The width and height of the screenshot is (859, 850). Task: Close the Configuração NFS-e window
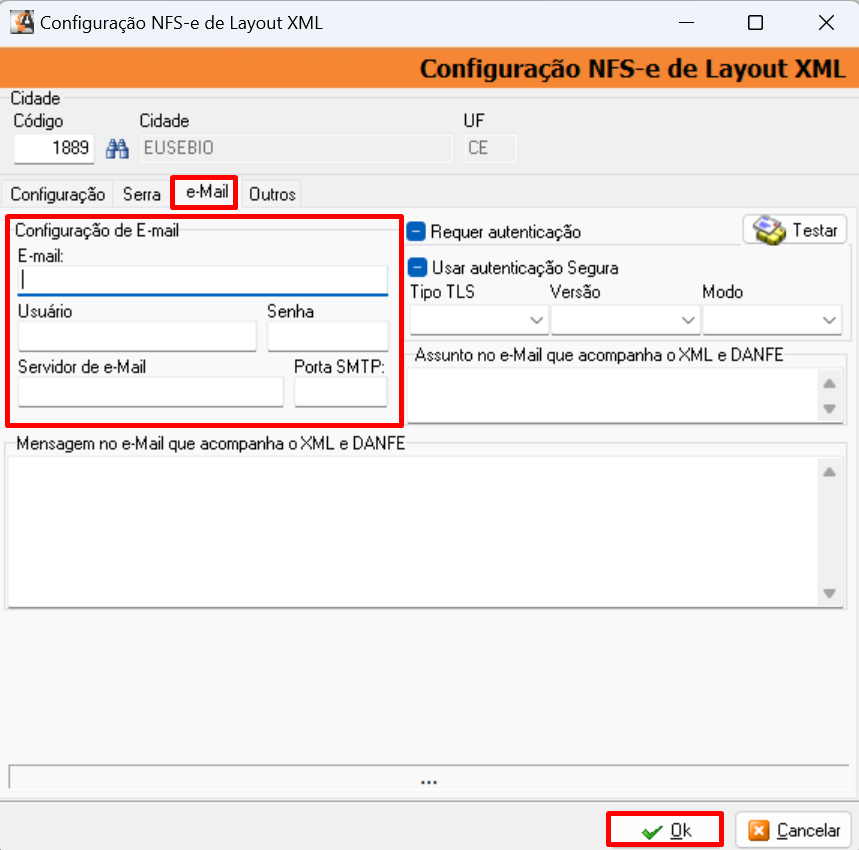pos(826,22)
